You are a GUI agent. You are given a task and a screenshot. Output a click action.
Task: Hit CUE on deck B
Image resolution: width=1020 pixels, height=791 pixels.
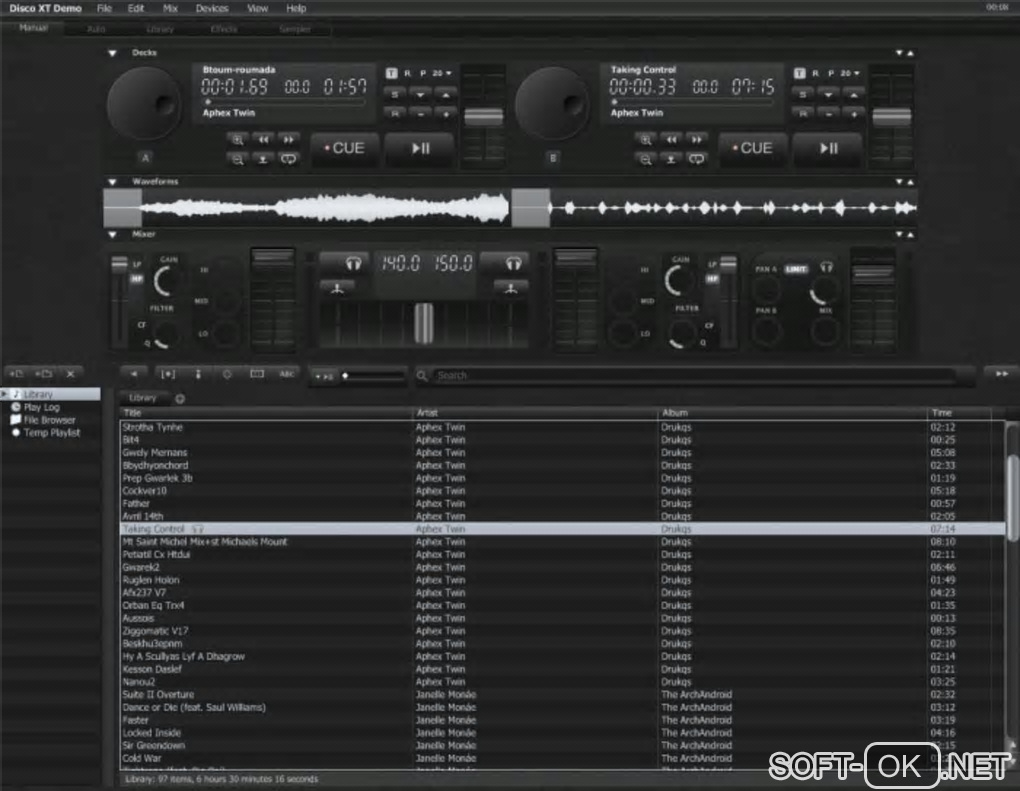click(753, 148)
